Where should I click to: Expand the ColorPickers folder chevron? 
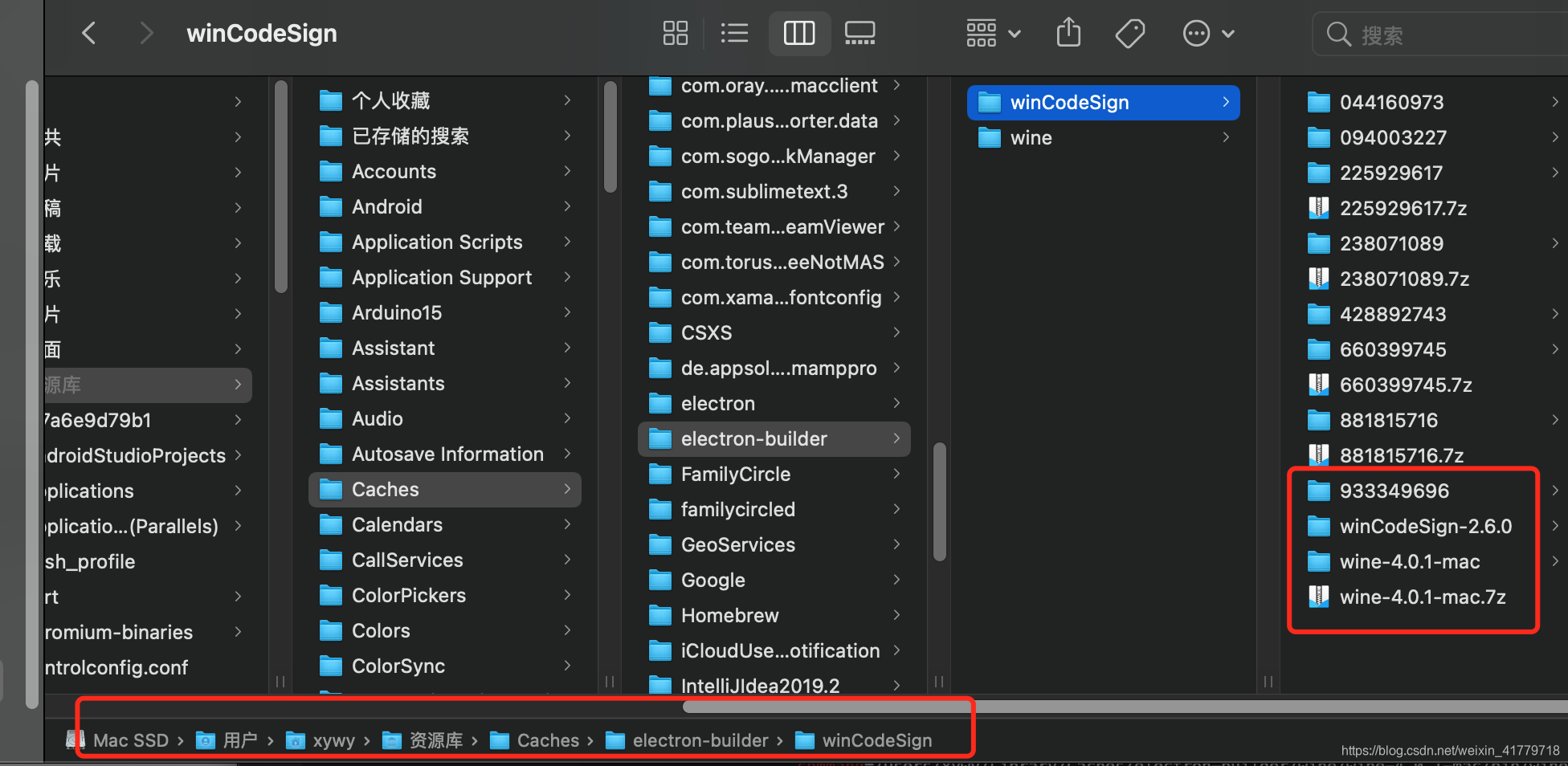(x=567, y=595)
